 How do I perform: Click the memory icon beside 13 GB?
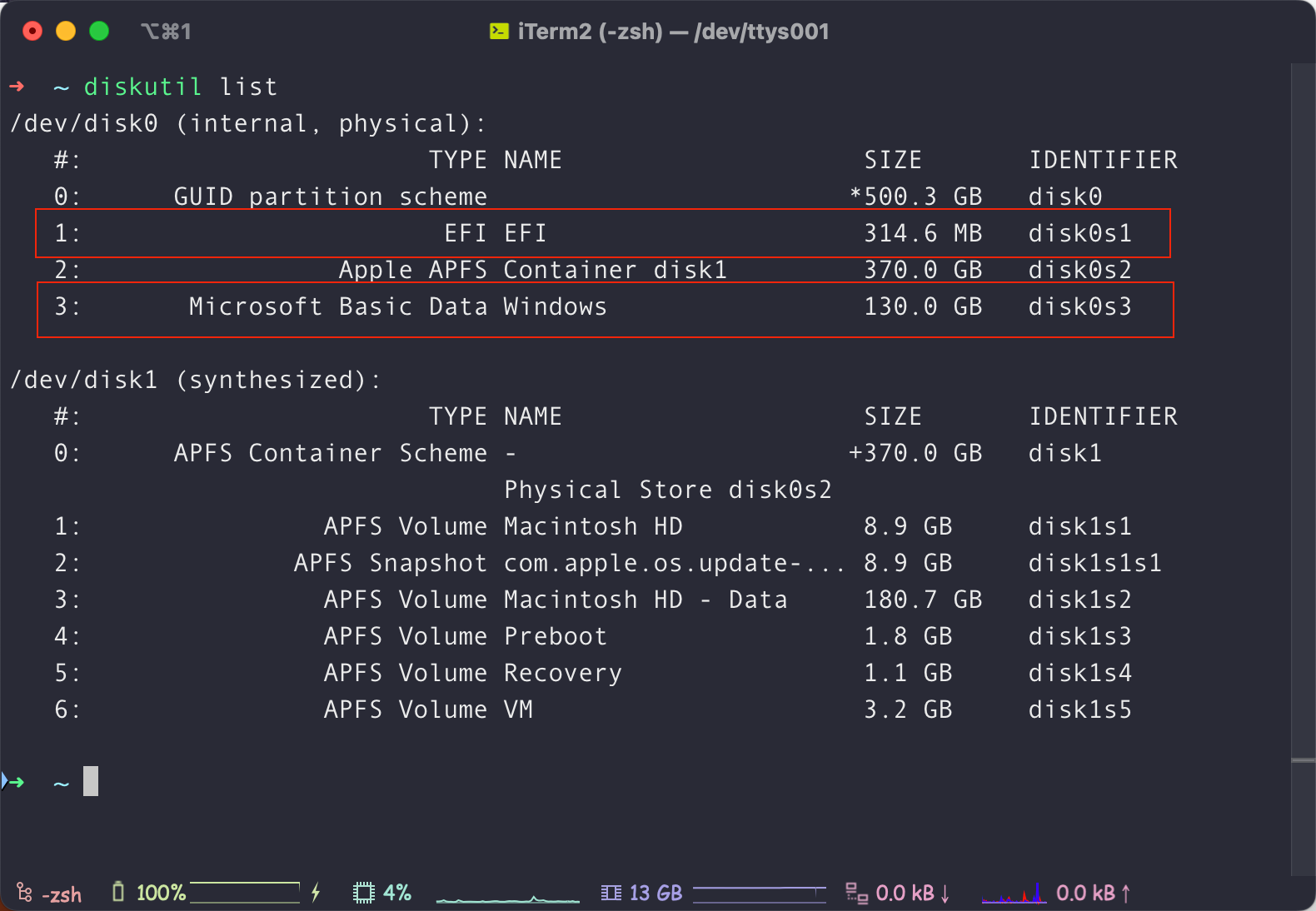[611, 894]
